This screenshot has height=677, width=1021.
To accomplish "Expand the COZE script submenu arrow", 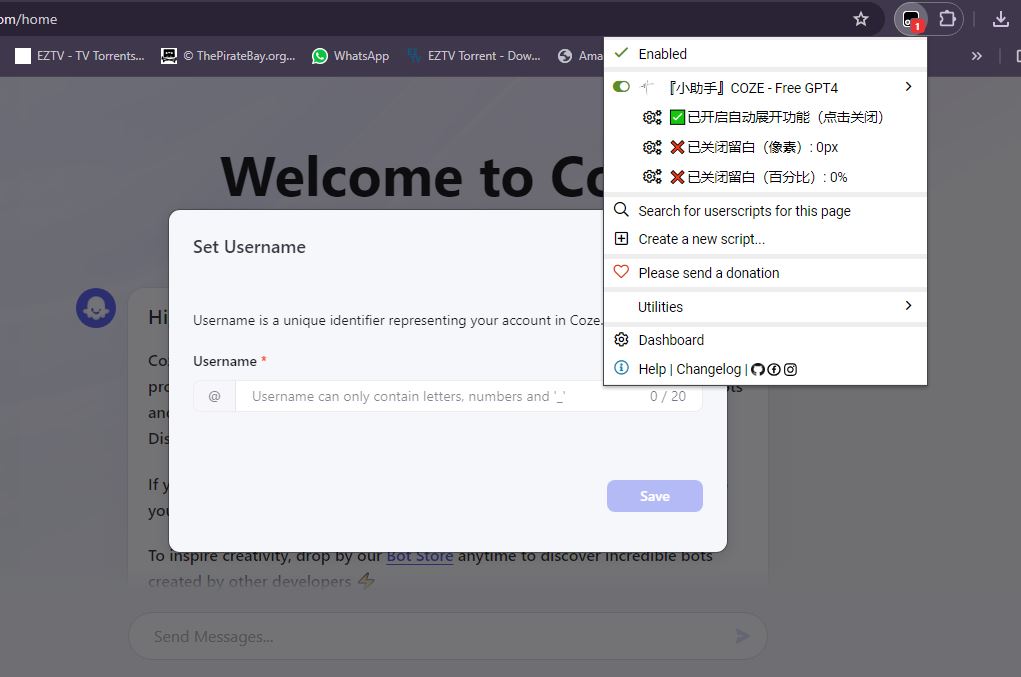I will tap(908, 87).
